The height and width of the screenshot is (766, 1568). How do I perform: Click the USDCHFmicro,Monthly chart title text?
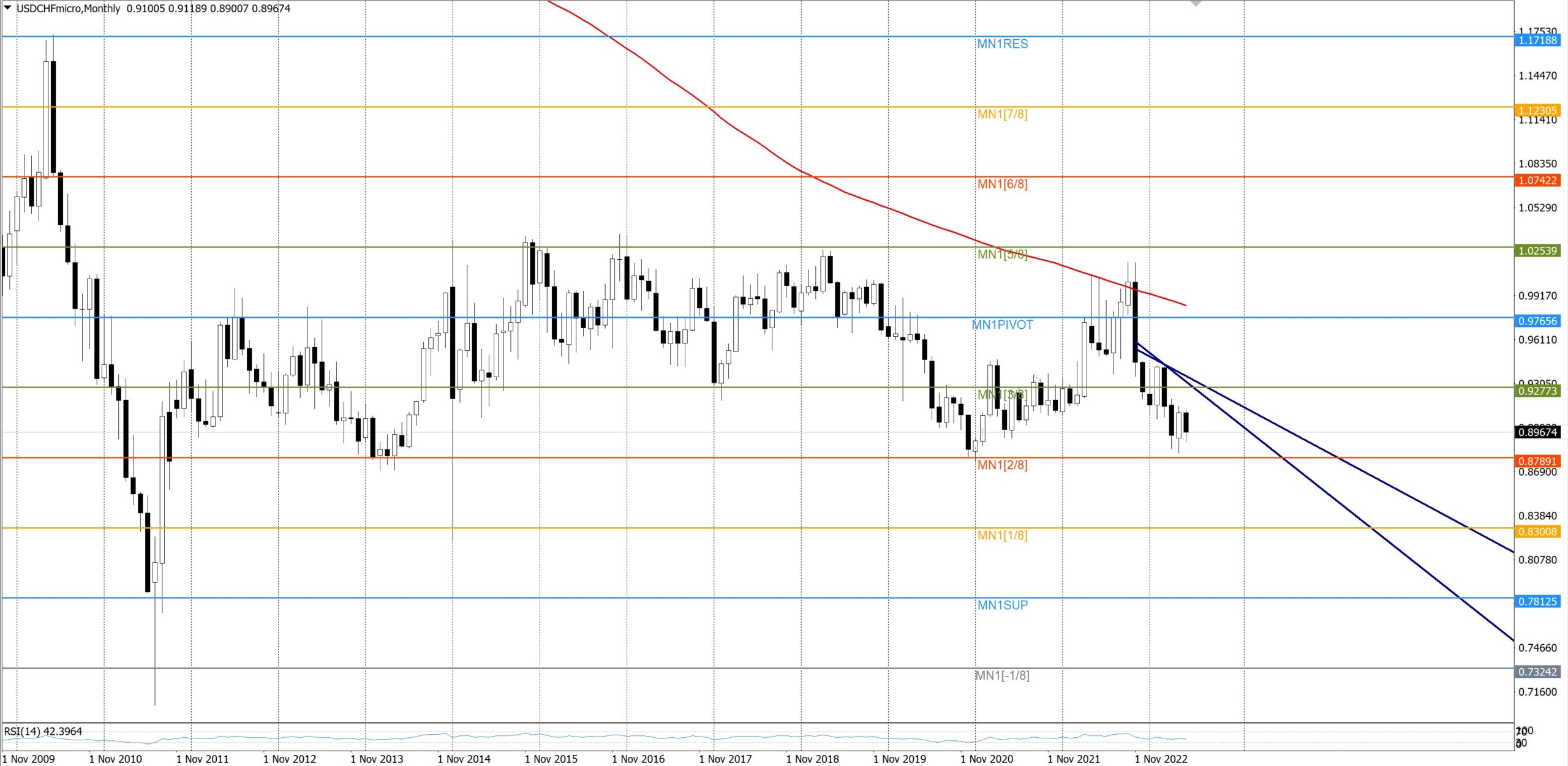(68, 9)
